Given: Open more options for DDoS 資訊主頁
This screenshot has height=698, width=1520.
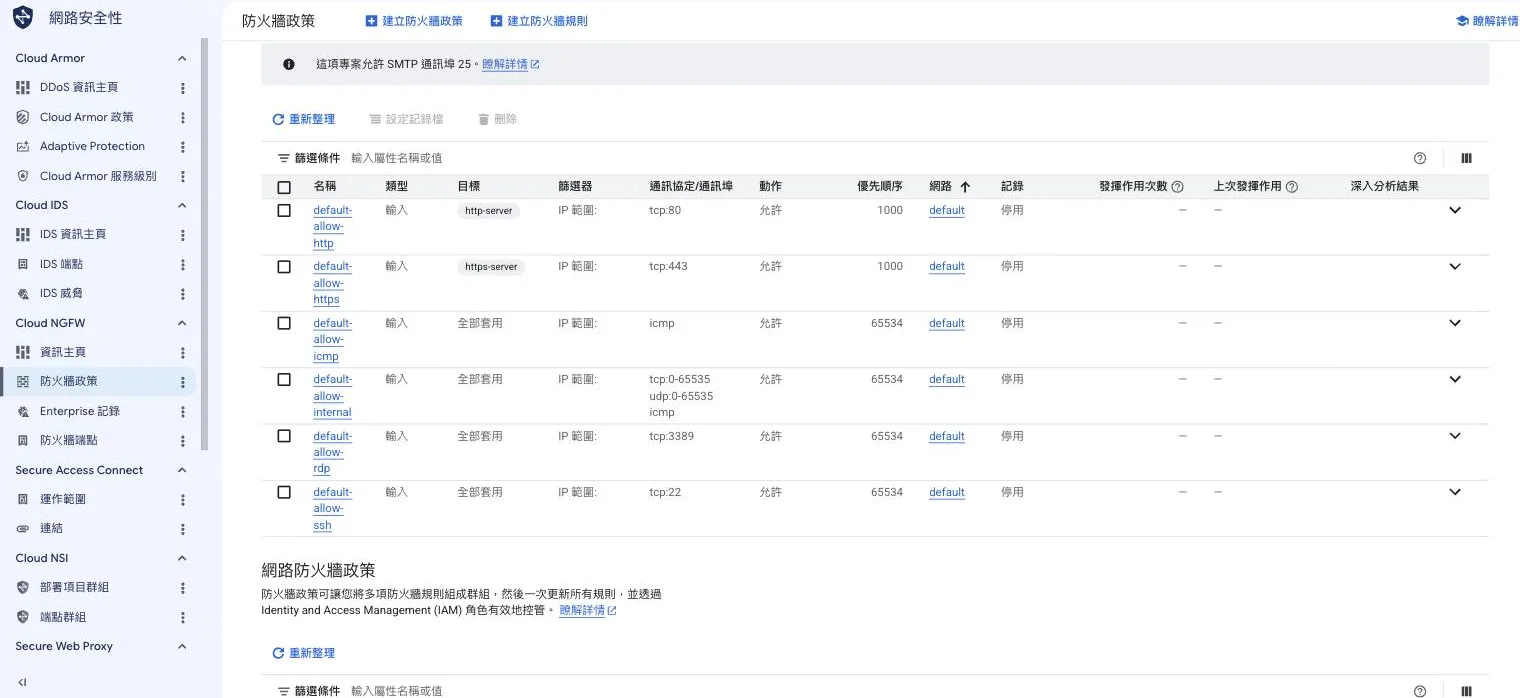Looking at the screenshot, I should click(x=183, y=88).
